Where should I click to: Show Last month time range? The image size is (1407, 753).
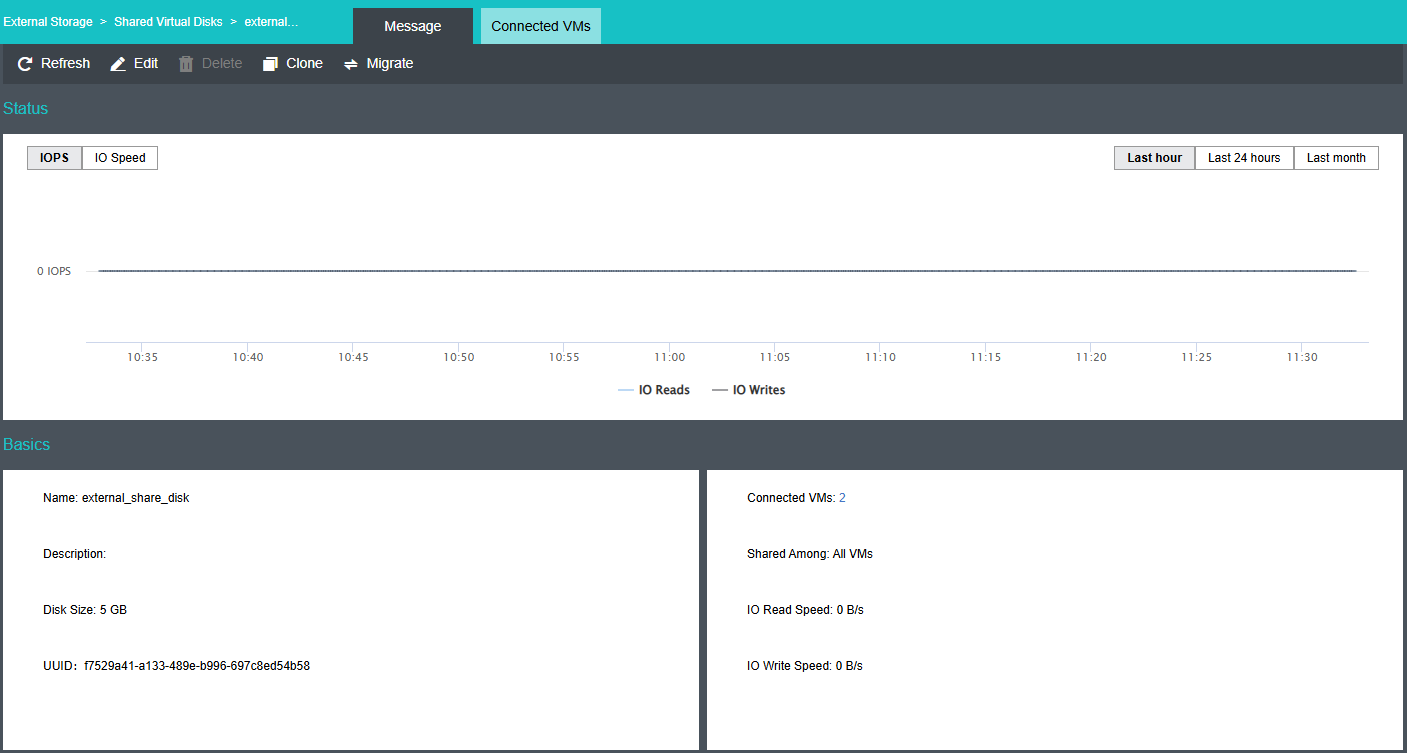click(x=1335, y=158)
